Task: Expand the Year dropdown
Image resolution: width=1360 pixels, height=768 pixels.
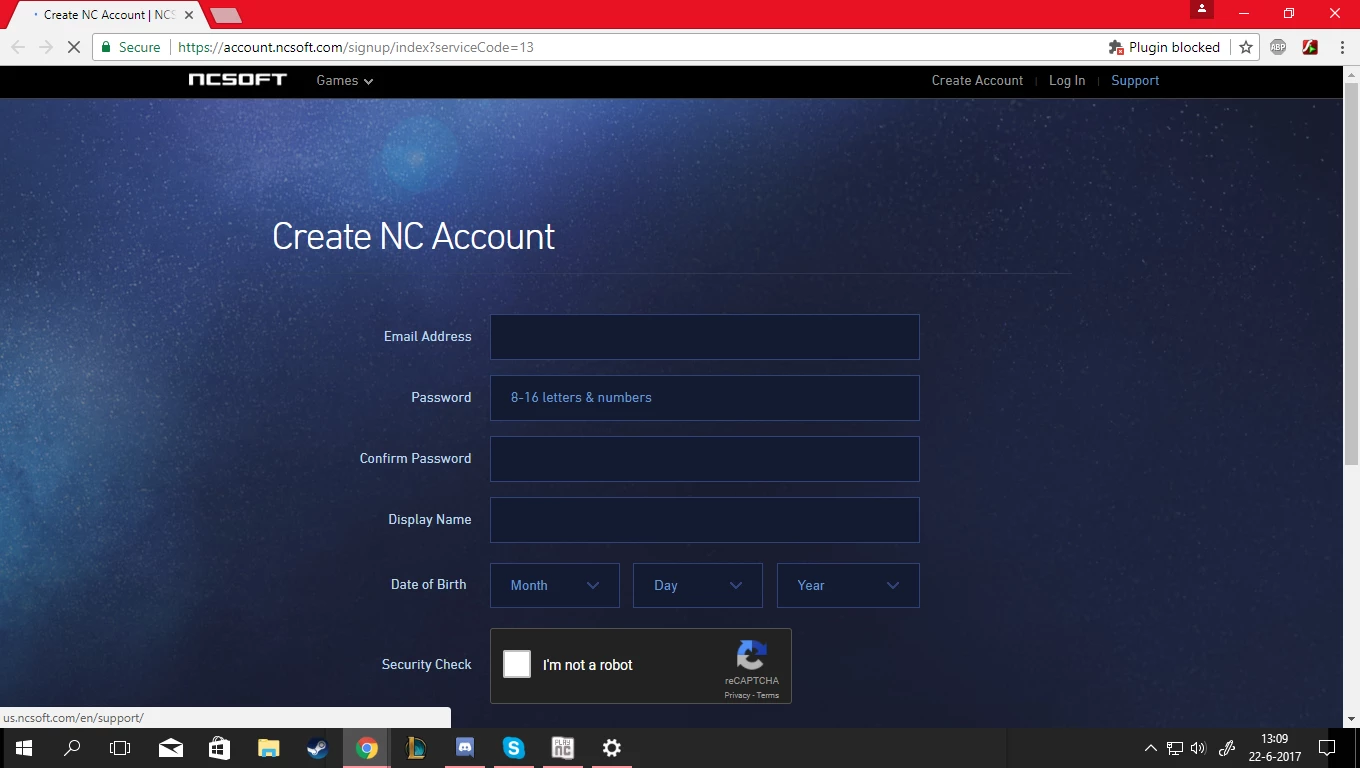Action: (x=848, y=586)
